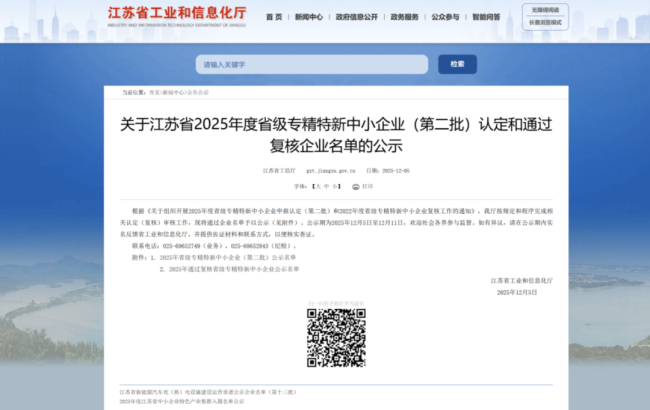Image resolution: width=650 pixels, height=410 pixels.
Task: Enable 长者浏览模式 elder browsing mode
Action: [x=546, y=22]
